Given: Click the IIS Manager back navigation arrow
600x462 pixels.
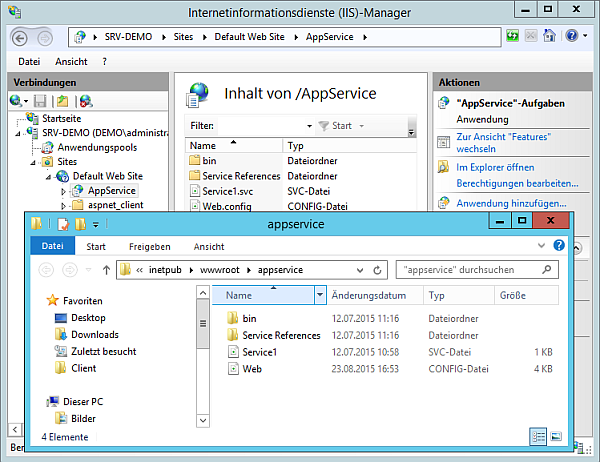Looking at the screenshot, I should click(21, 37).
